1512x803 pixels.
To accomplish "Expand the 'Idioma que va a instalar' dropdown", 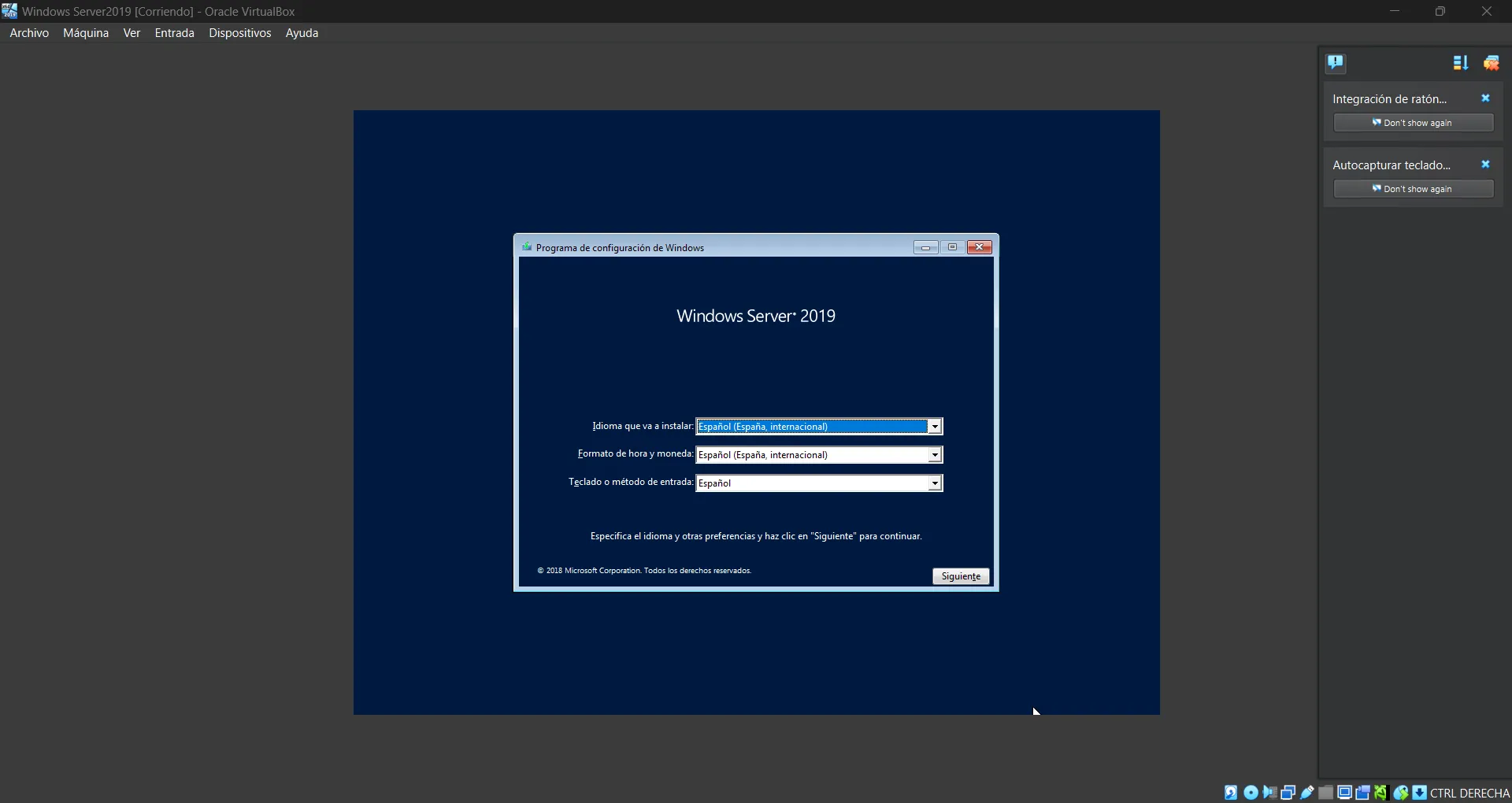I will tap(935, 427).
